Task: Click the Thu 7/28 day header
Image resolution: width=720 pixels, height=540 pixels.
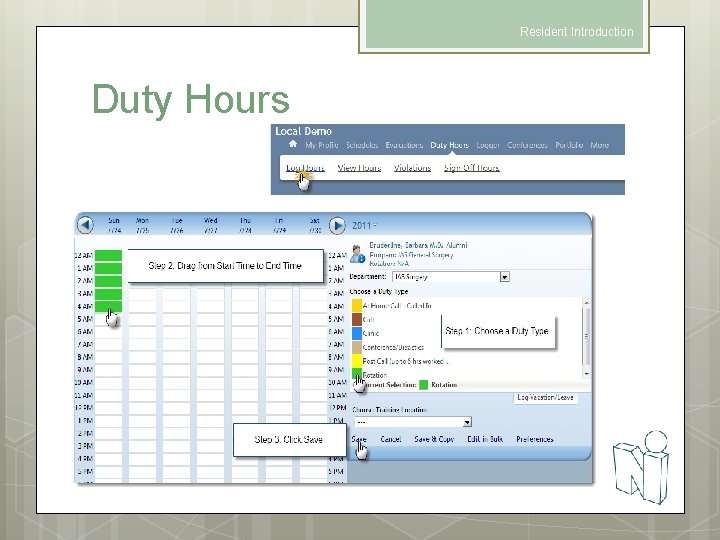Action: click(245, 225)
